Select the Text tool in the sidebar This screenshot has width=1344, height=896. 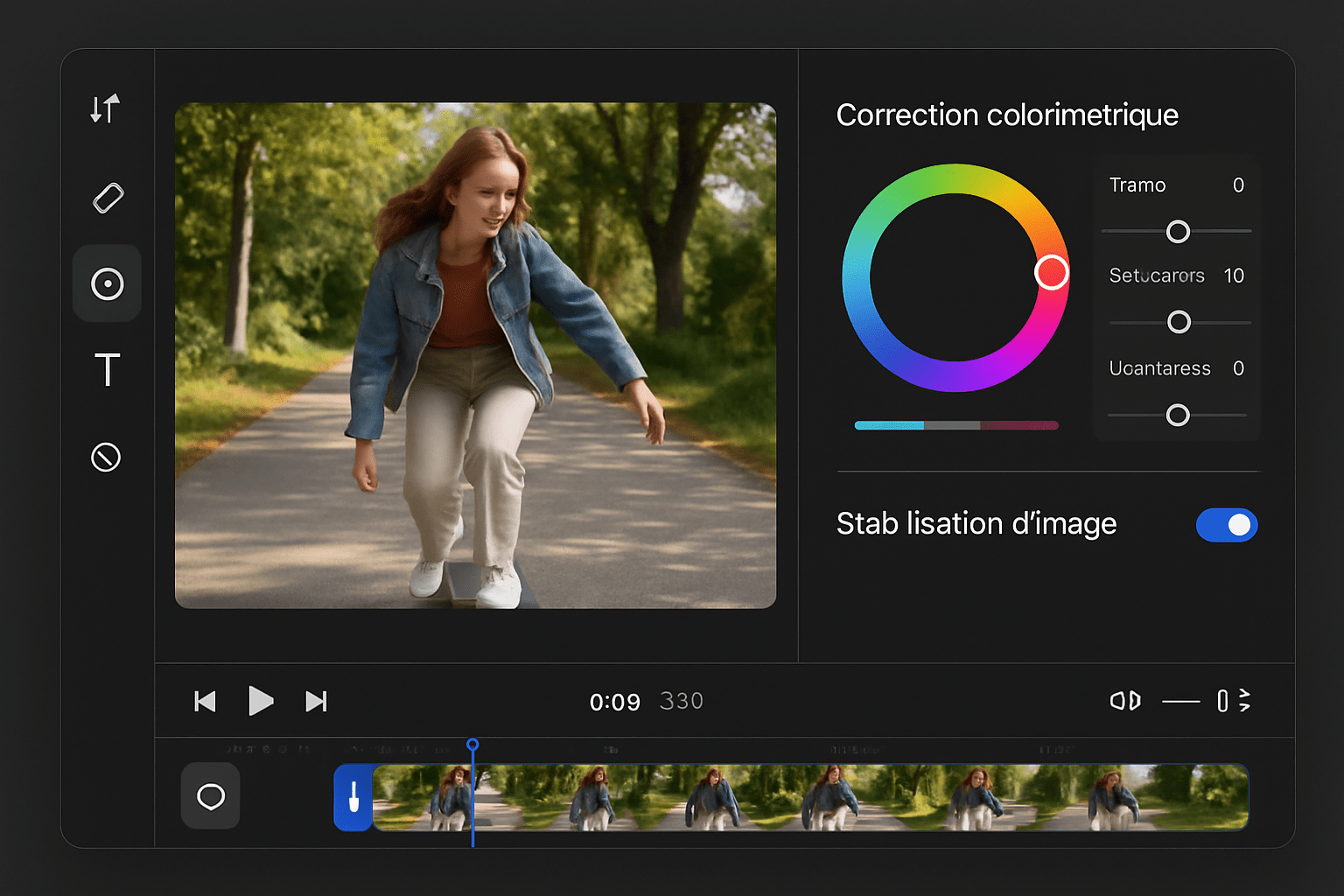106,369
